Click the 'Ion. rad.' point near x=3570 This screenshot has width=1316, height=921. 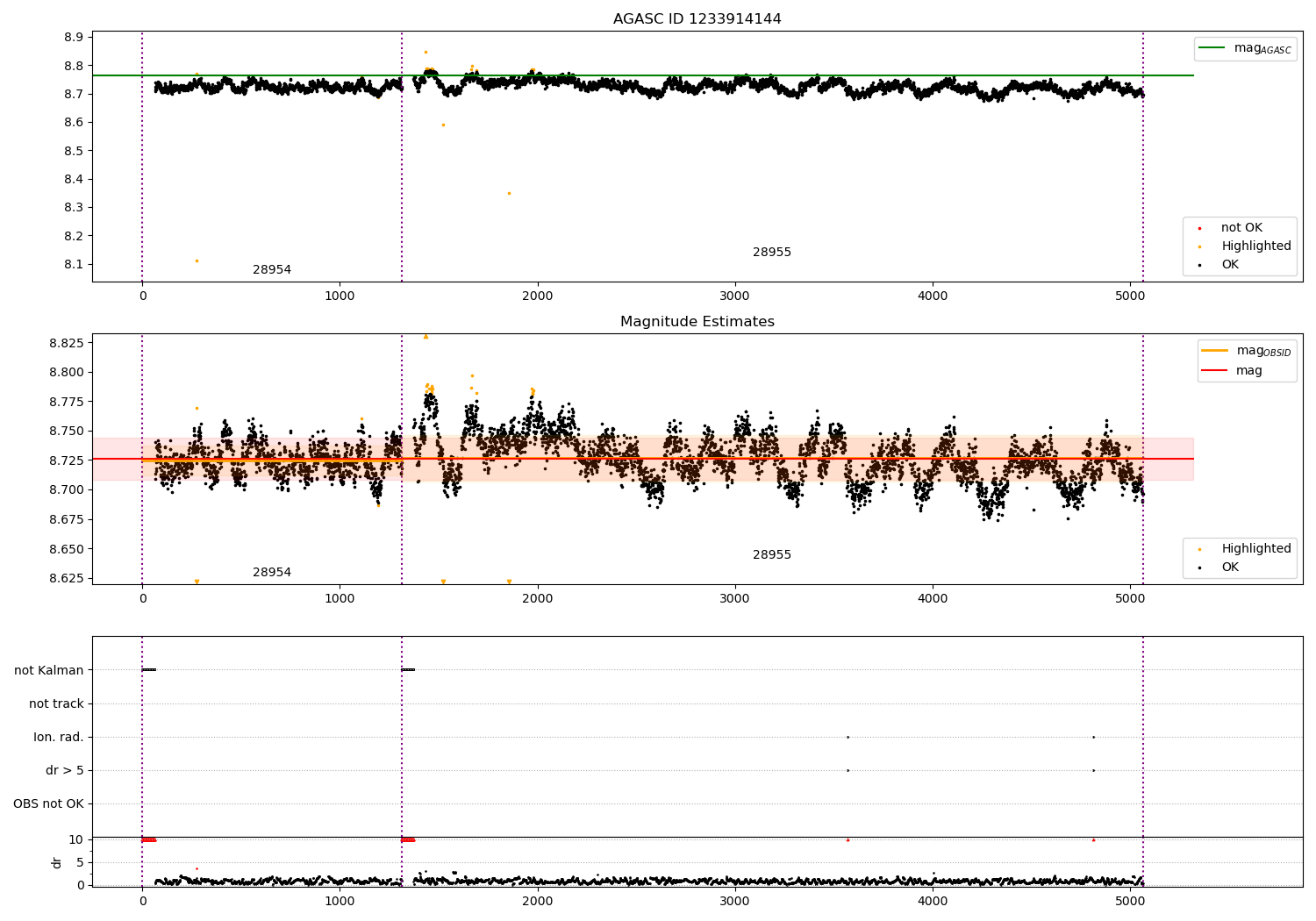coord(848,738)
